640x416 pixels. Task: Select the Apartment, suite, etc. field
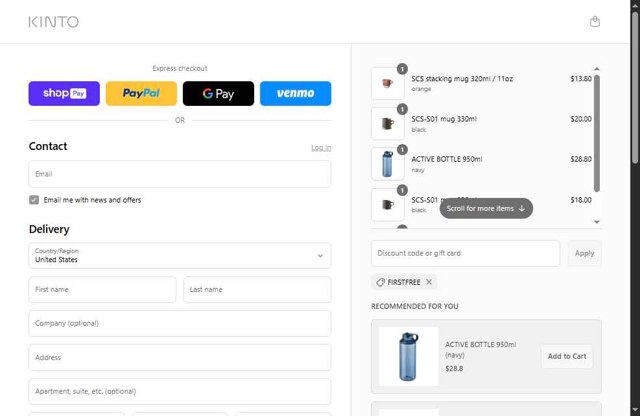click(180, 392)
